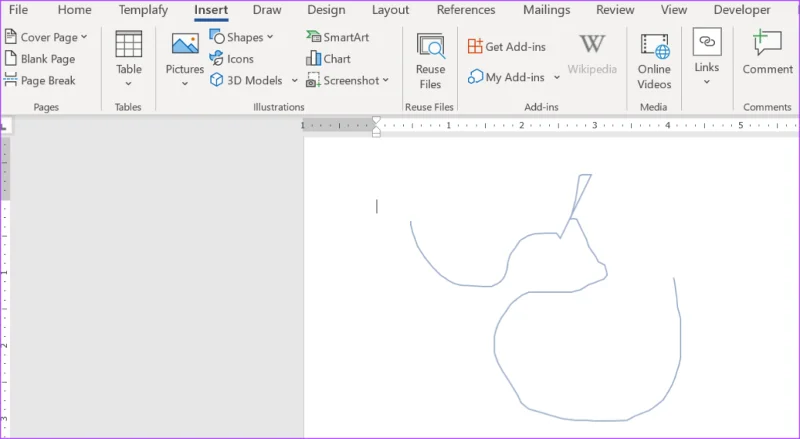Open the Screenshot dropdown chevron
The width and height of the screenshot is (800, 439).
[x=385, y=80]
